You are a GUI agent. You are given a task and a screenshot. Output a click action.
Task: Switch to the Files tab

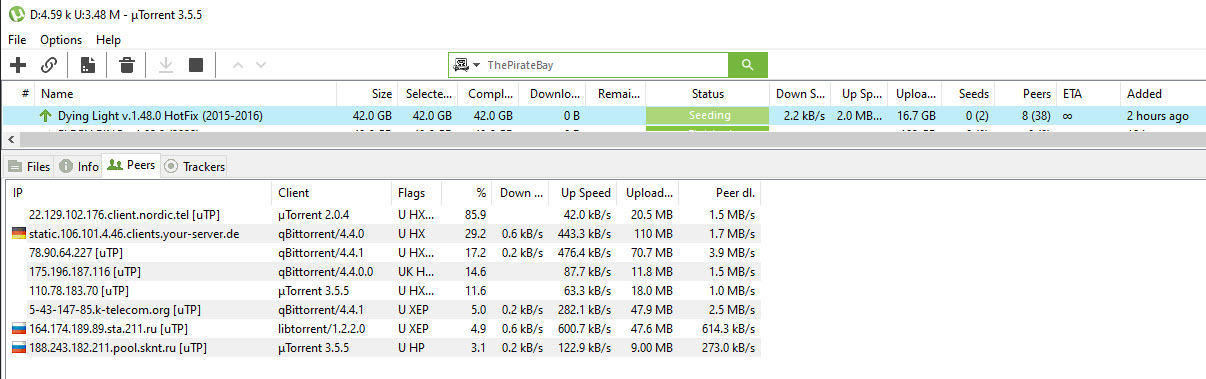point(30,167)
